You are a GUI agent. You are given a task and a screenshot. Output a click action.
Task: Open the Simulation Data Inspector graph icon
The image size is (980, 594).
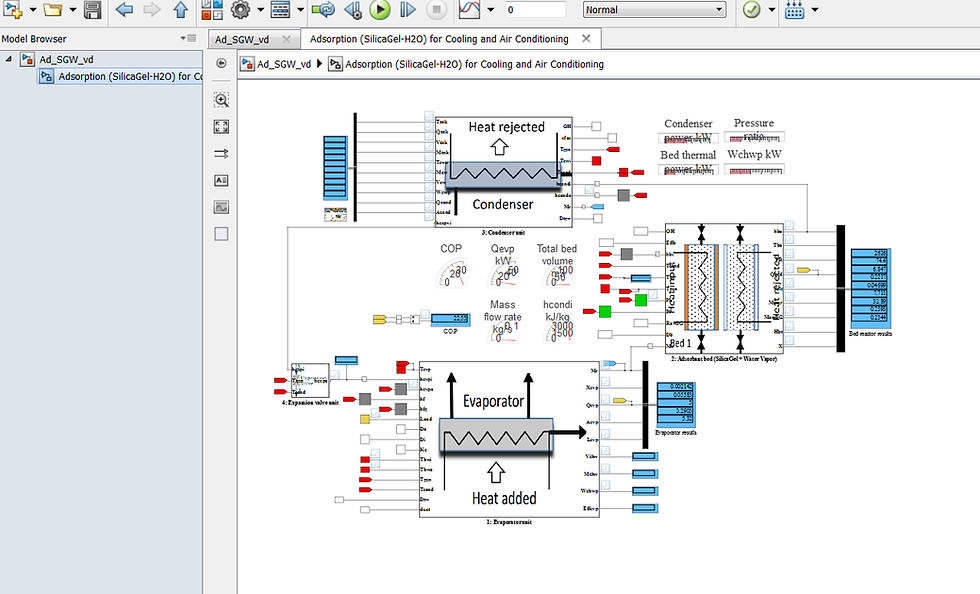click(x=469, y=9)
